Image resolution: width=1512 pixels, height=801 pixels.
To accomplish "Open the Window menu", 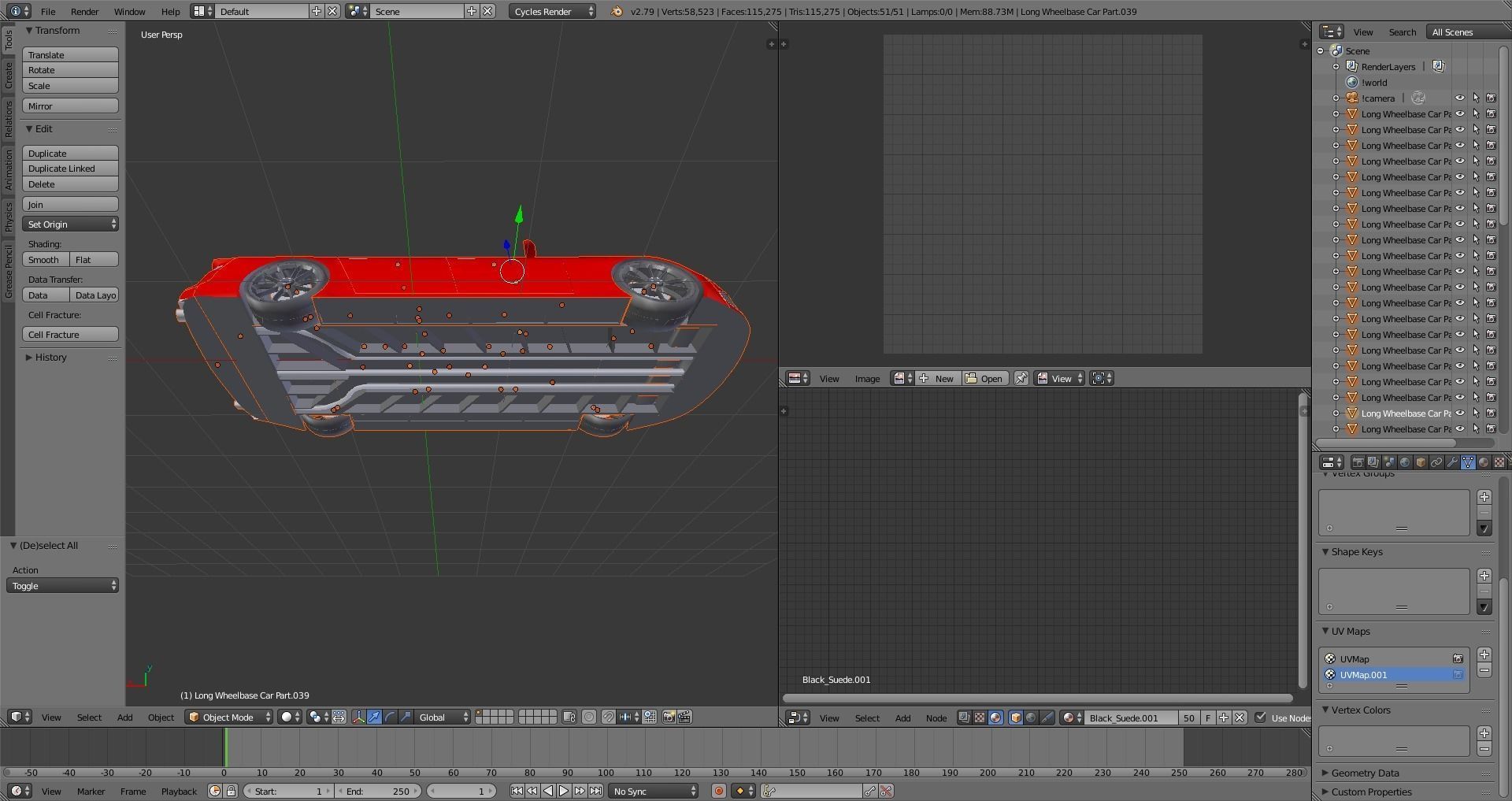I will [x=129, y=11].
